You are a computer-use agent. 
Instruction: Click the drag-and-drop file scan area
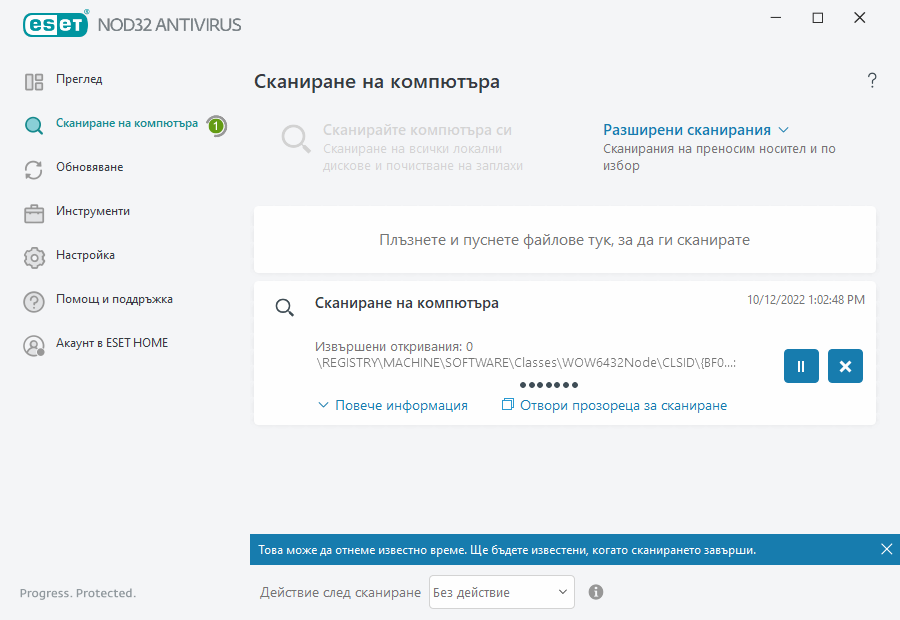[x=563, y=240]
